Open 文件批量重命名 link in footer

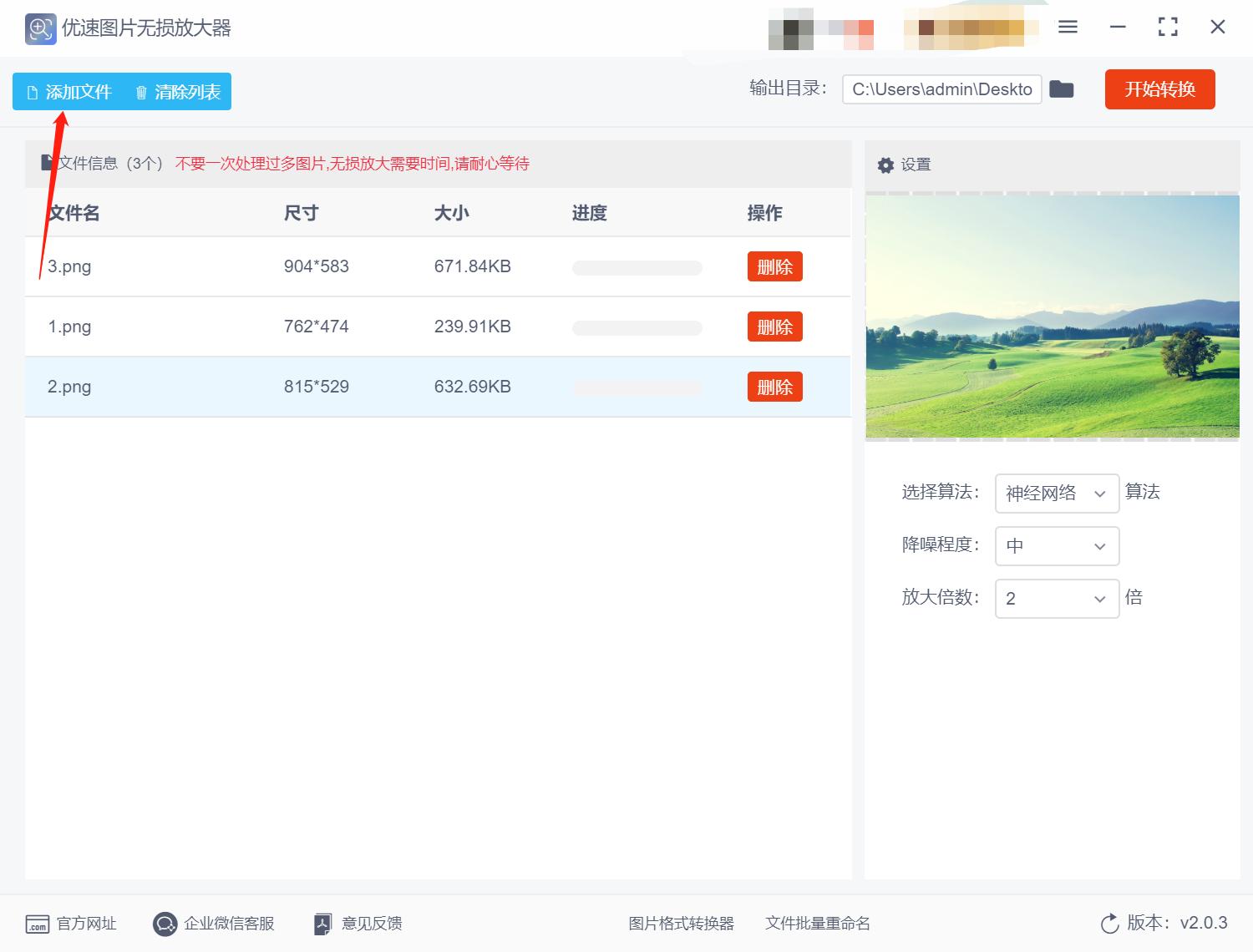click(817, 924)
